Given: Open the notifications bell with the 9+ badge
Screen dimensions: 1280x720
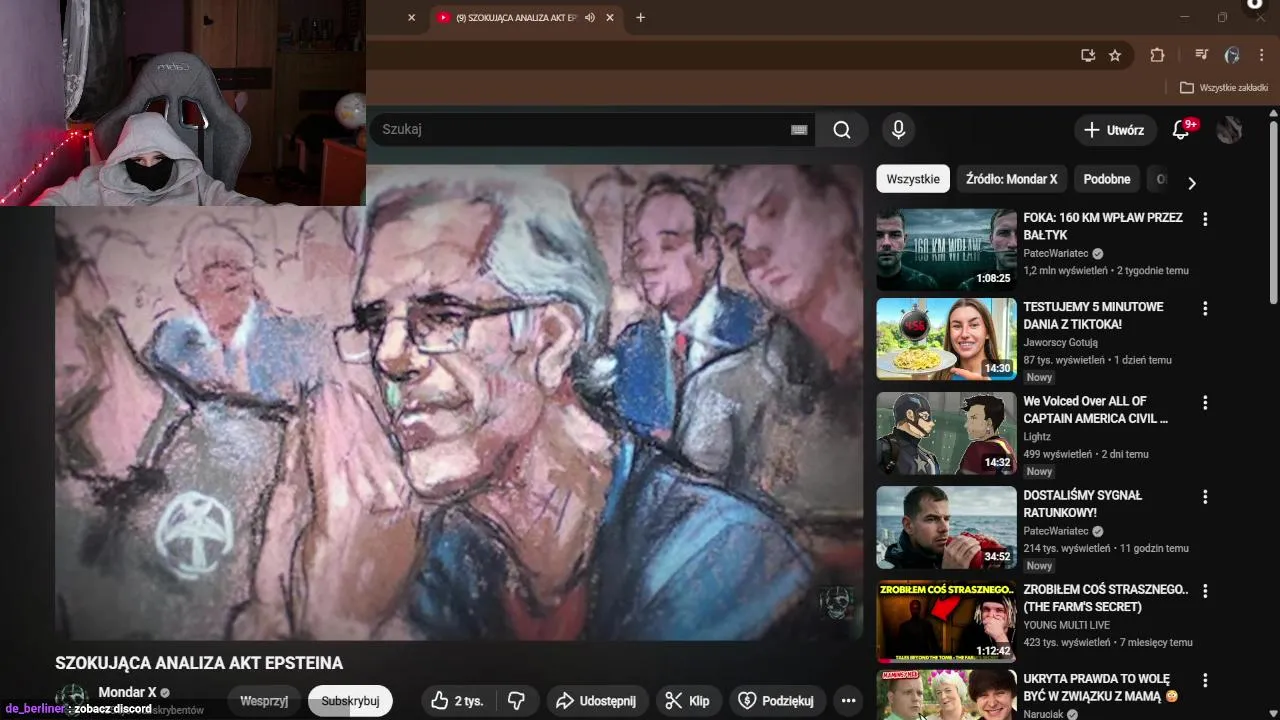Looking at the screenshot, I should point(1182,130).
